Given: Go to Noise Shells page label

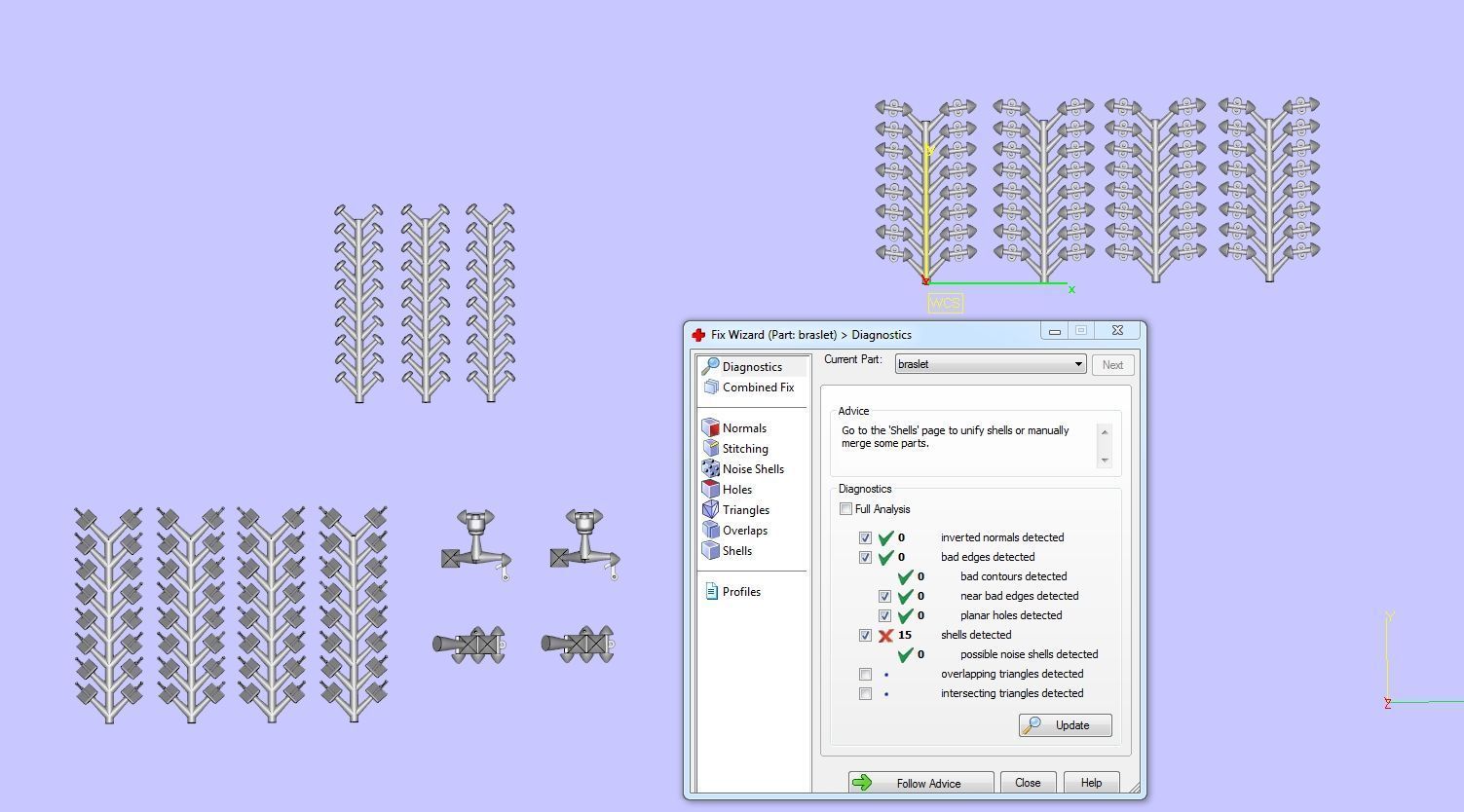Looking at the screenshot, I should pyautogui.click(x=753, y=469).
